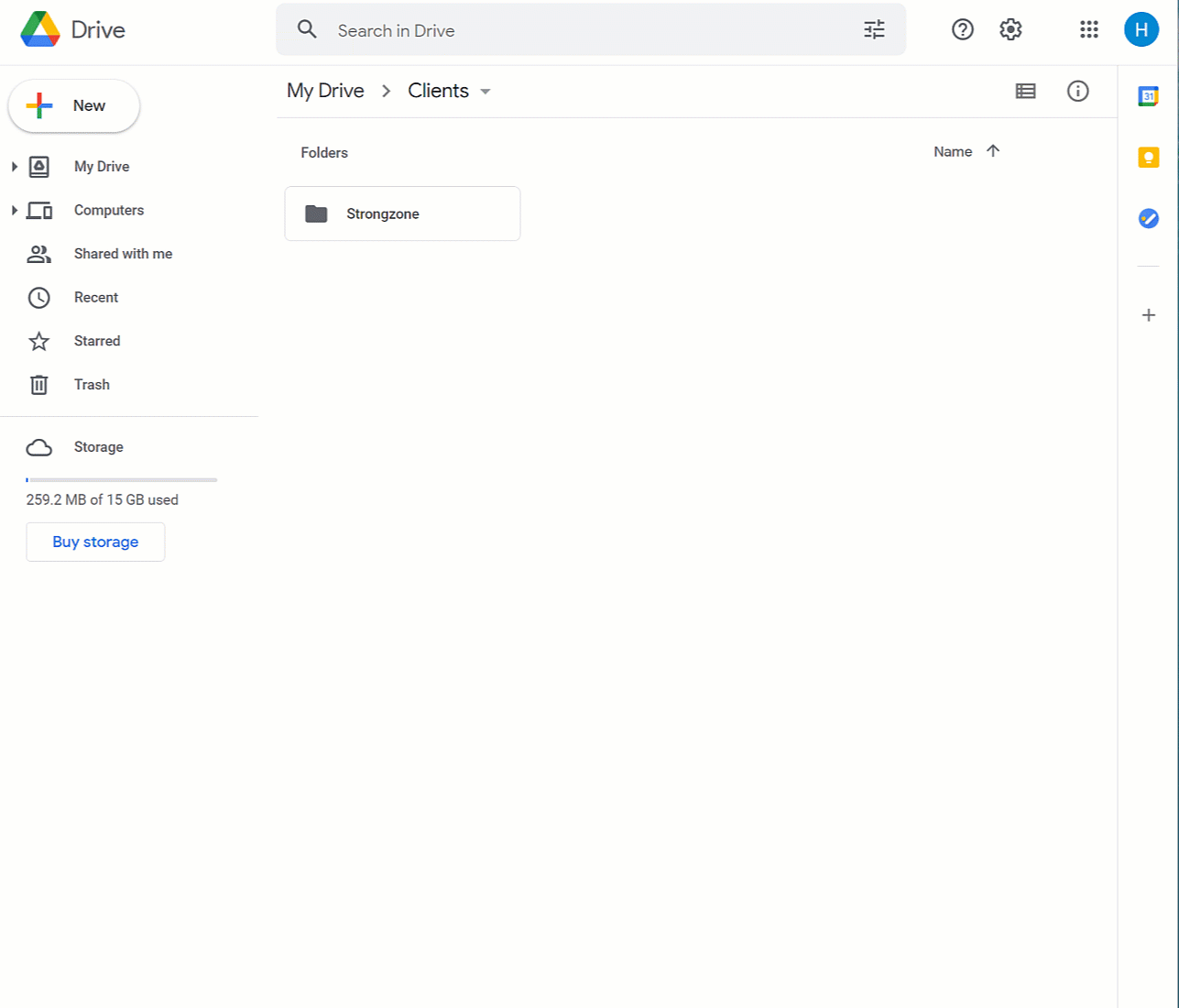Open Google Tasks from the side panel
Screen dimensions: 1179x1008
pyautogui.click(x=1148, y=218)
